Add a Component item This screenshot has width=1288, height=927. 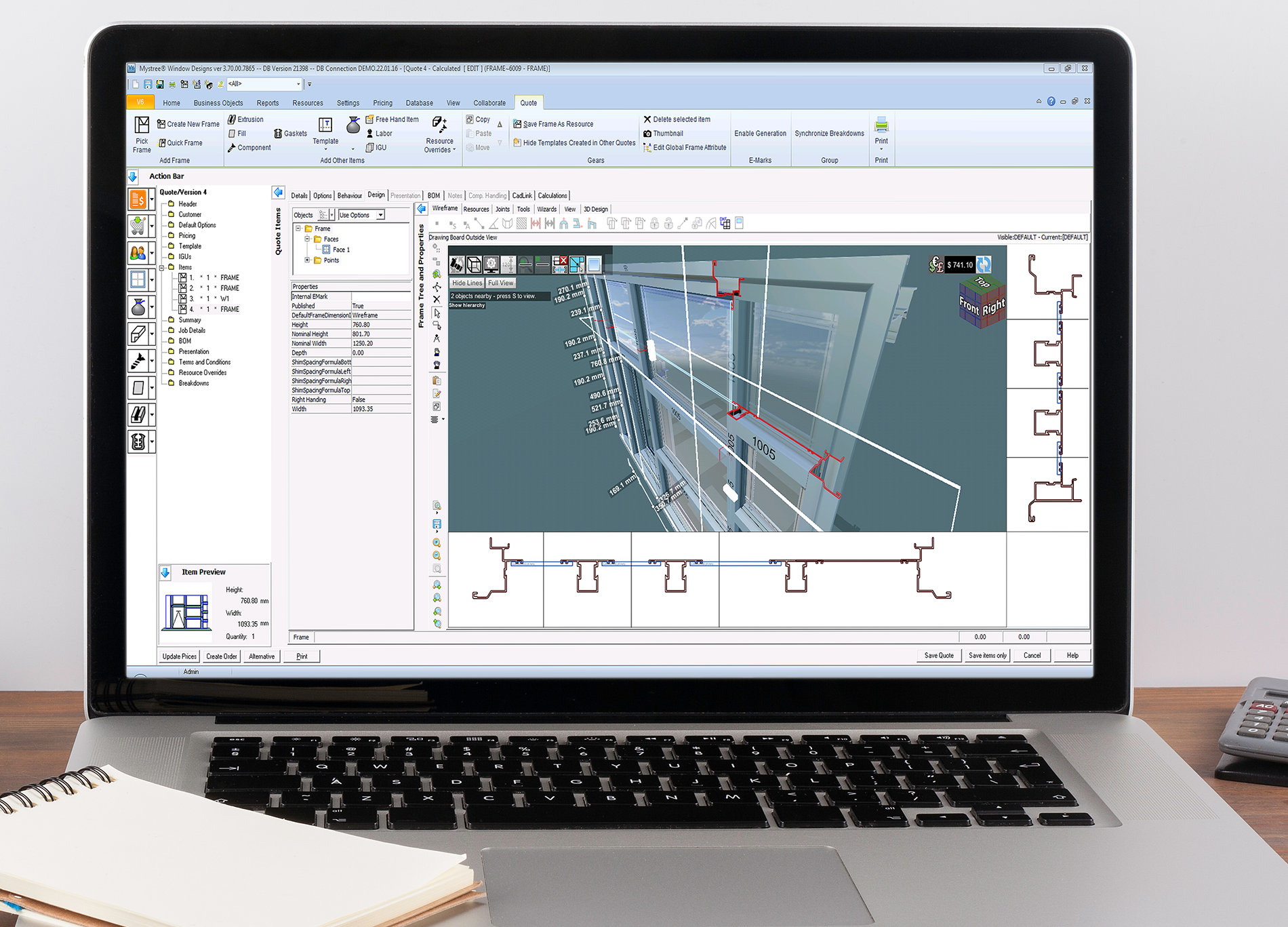tap(249, 148)
